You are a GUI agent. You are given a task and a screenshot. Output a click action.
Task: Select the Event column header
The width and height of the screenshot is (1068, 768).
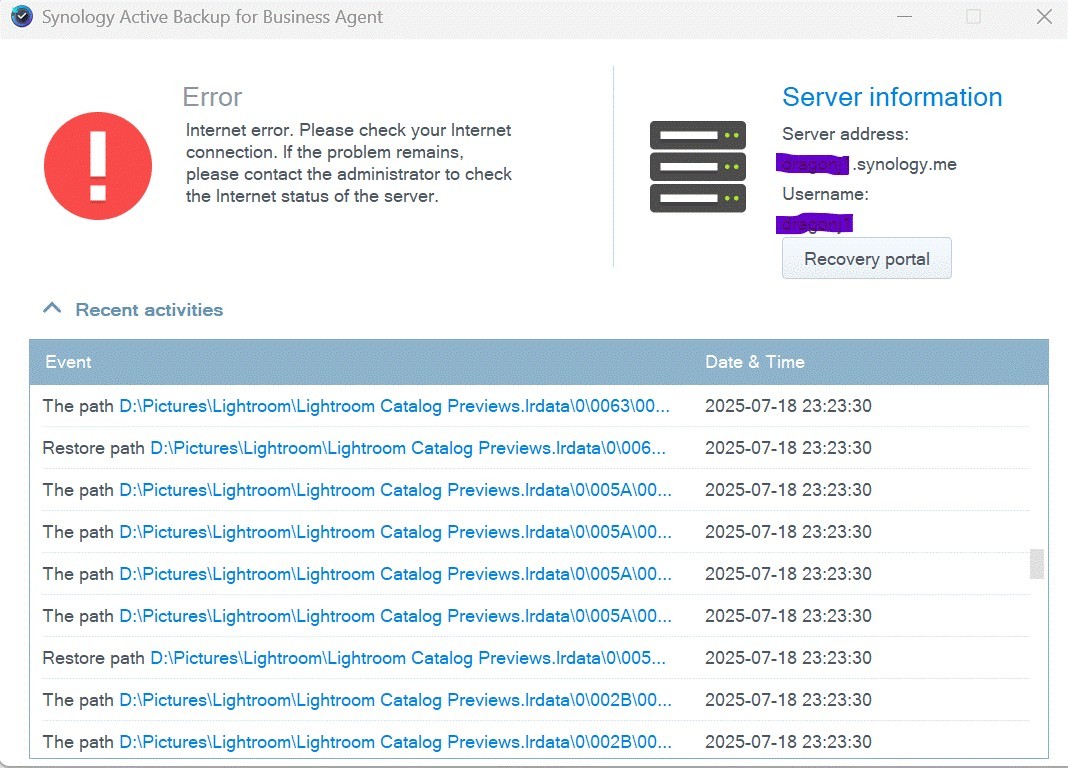[x=68, y=362]
